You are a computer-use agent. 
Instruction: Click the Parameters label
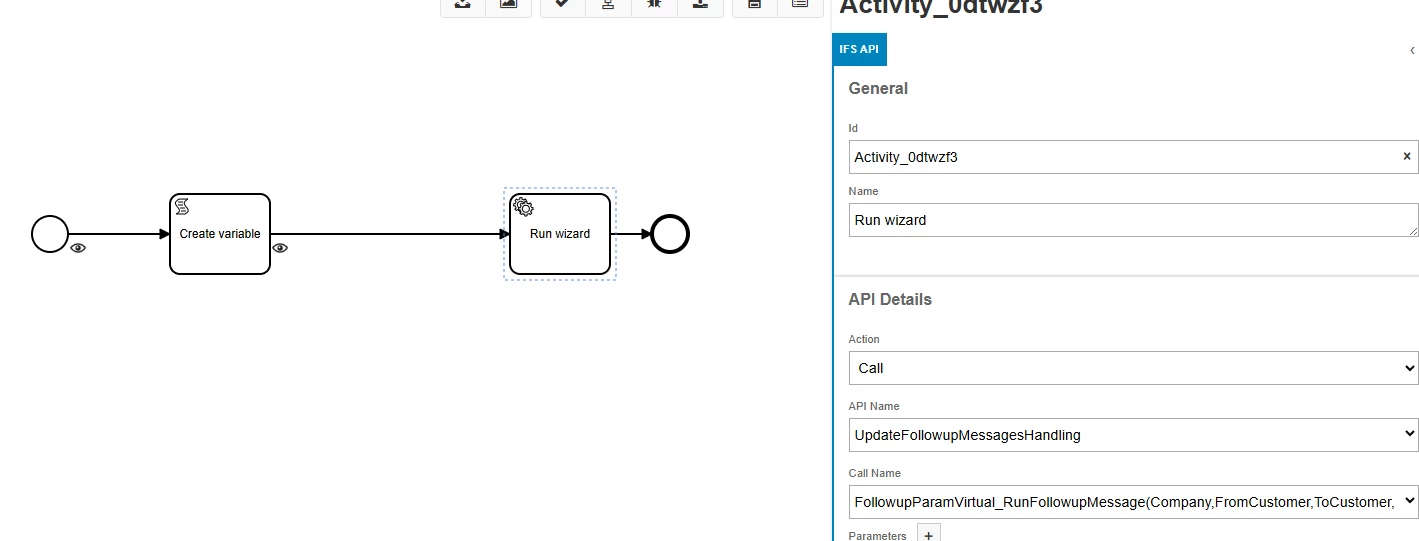877,536
